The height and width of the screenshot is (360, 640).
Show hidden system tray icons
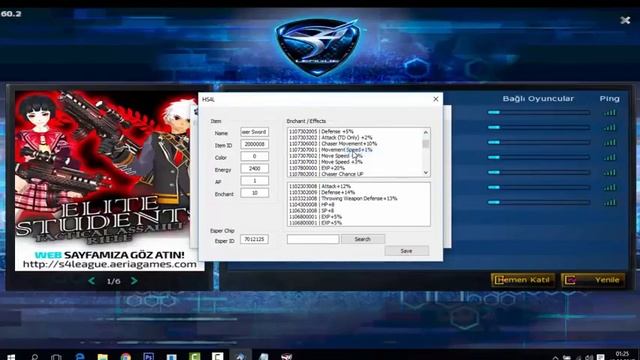point(555,357)
